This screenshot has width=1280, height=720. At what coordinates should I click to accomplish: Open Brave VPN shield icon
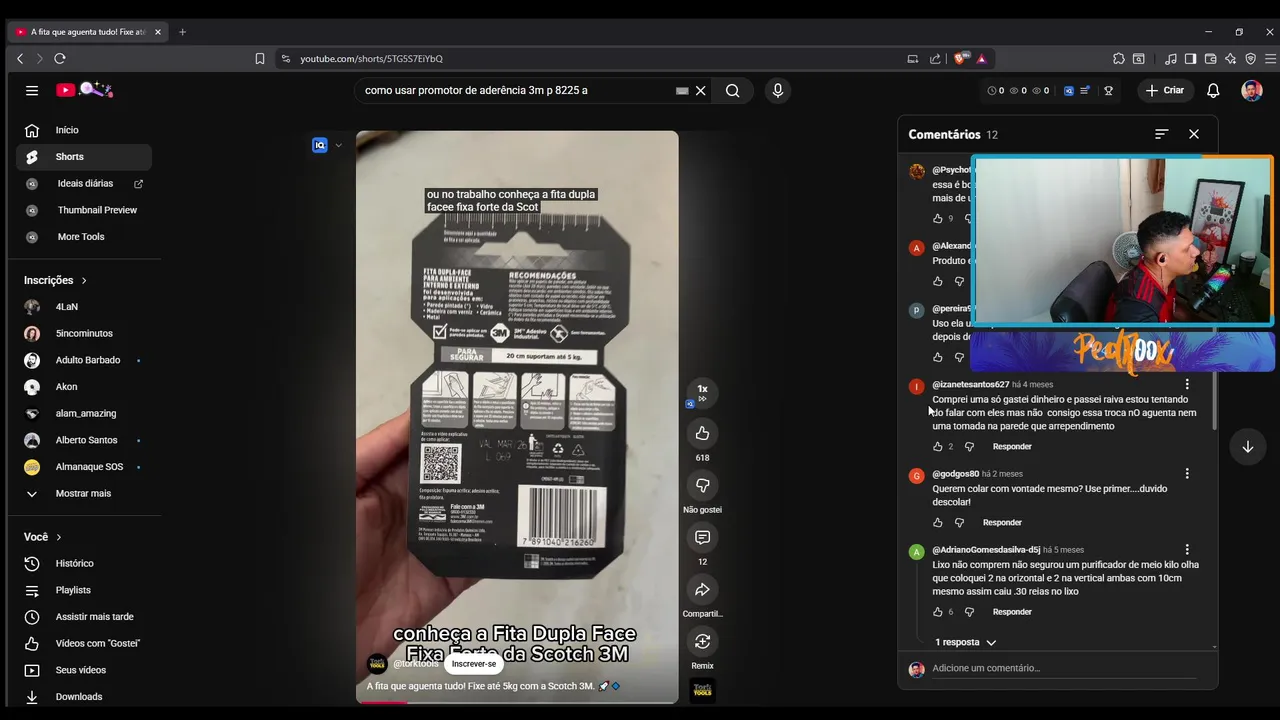coord(1250,59)
